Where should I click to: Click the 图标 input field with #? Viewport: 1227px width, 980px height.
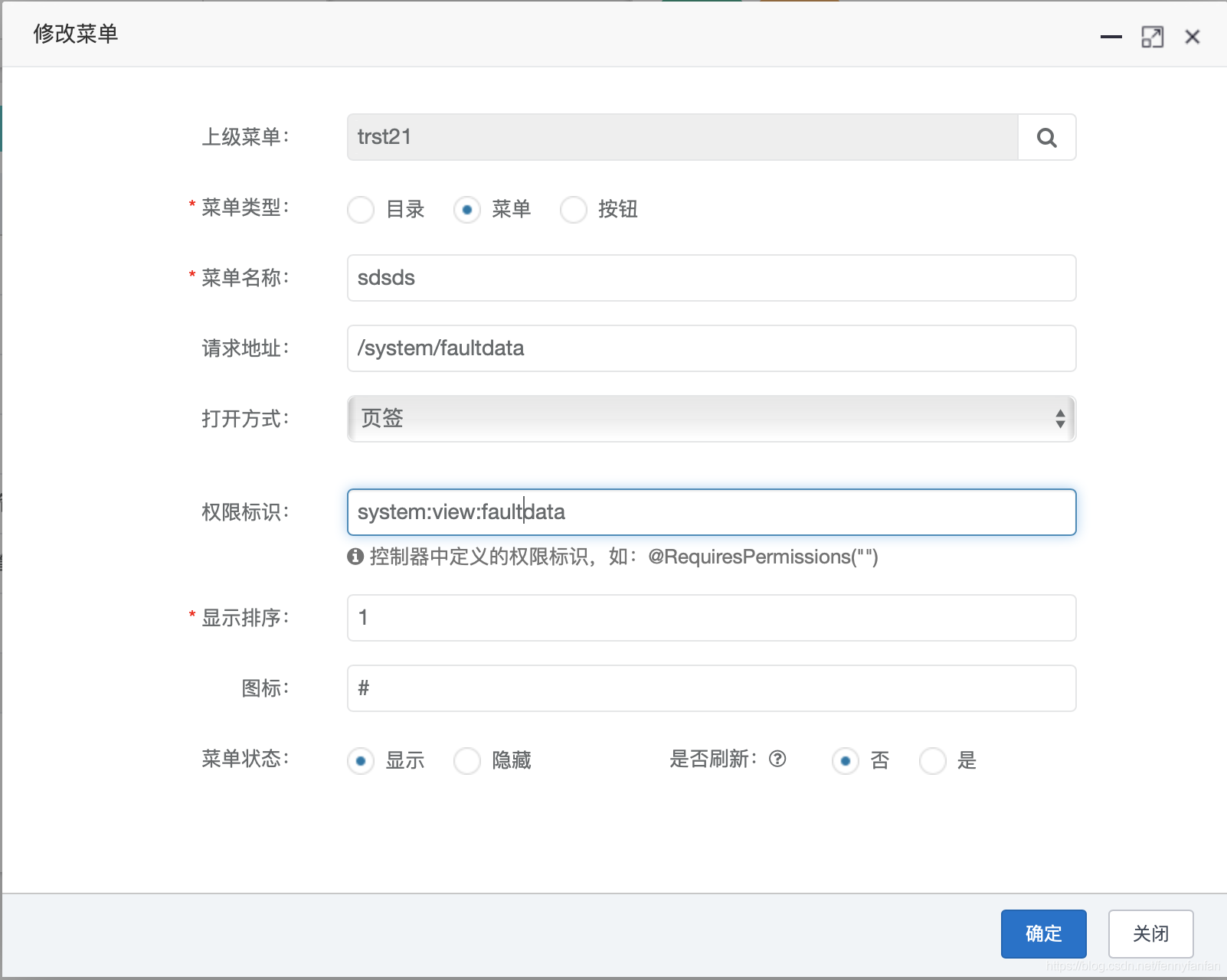point(712,688)
